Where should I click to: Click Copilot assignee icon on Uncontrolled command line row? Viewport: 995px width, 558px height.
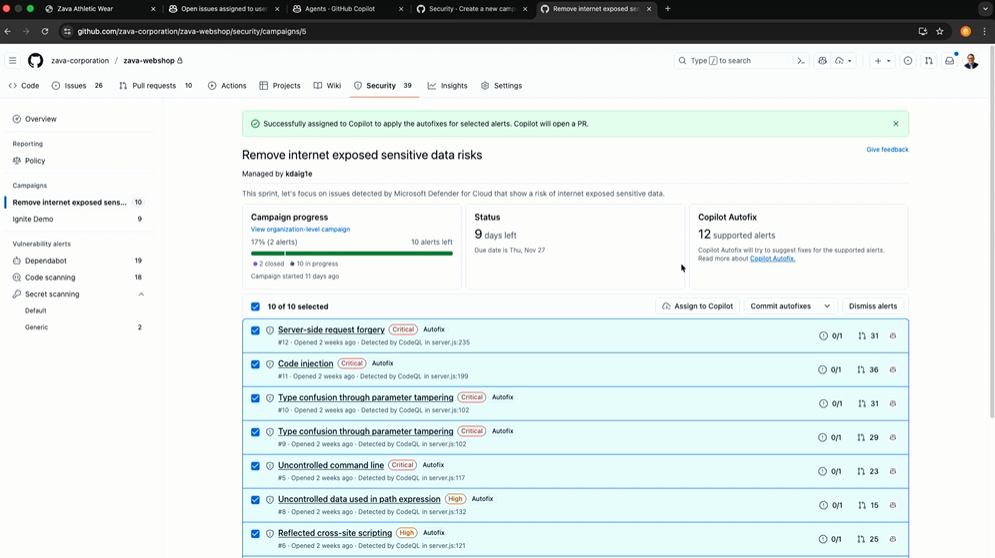click(893, 471)
